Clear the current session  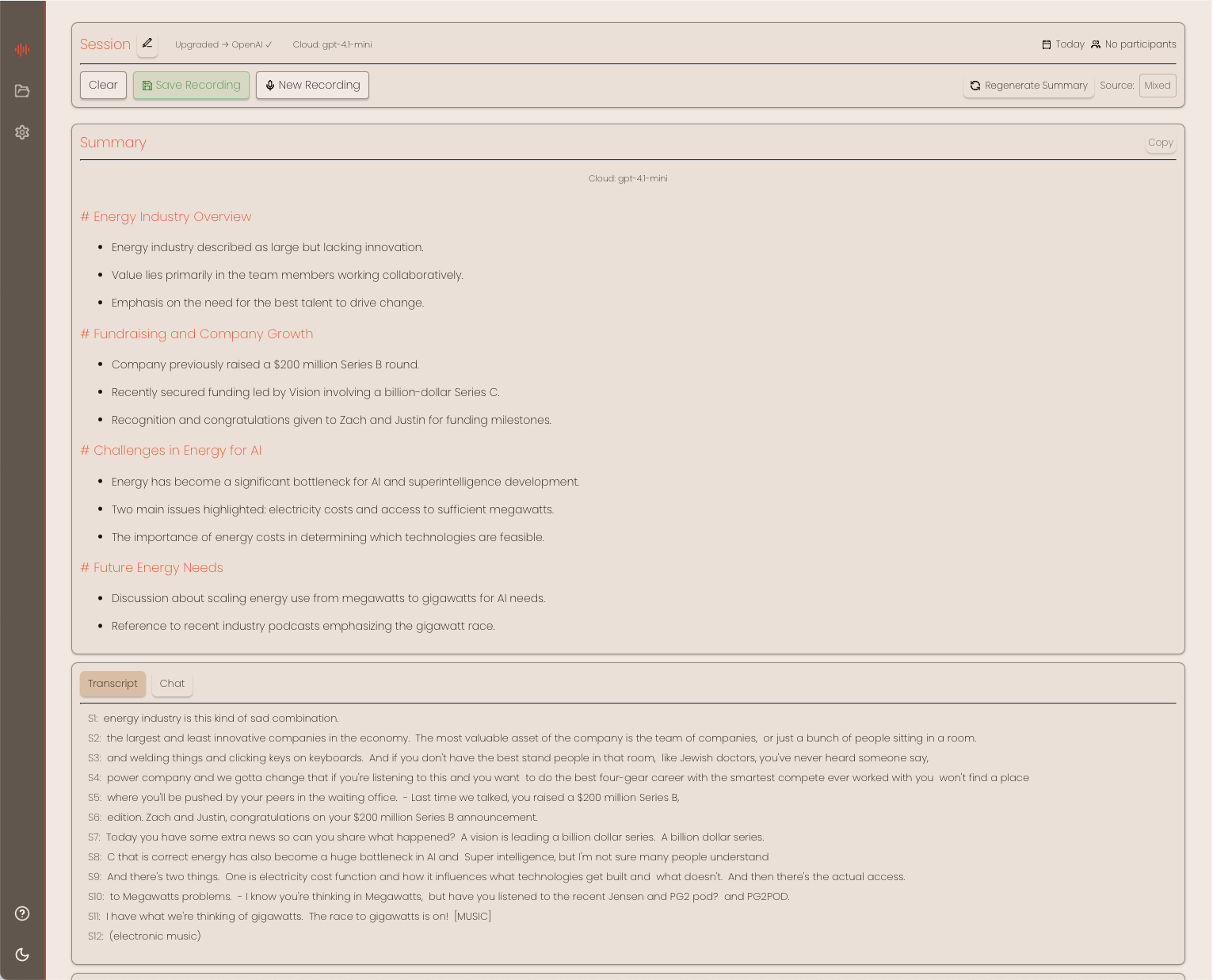(103, 85)
